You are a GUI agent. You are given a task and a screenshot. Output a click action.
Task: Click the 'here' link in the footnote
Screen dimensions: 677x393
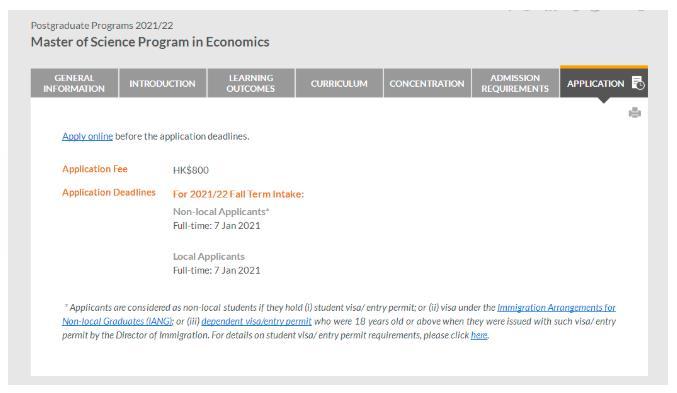479,335
